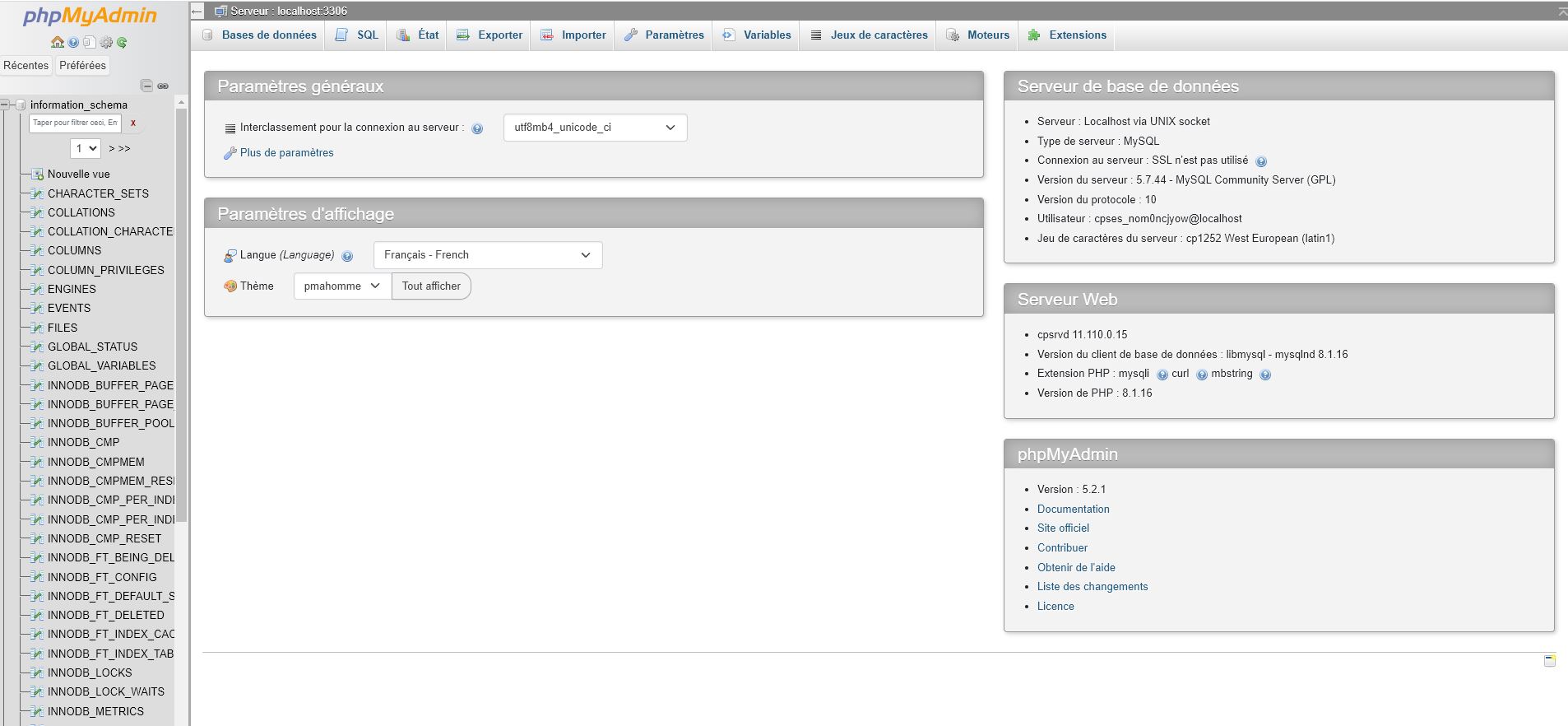Open the Site officiel link
The height and width of the screenshot is (726, 1568).
[x=1063, y=528]
